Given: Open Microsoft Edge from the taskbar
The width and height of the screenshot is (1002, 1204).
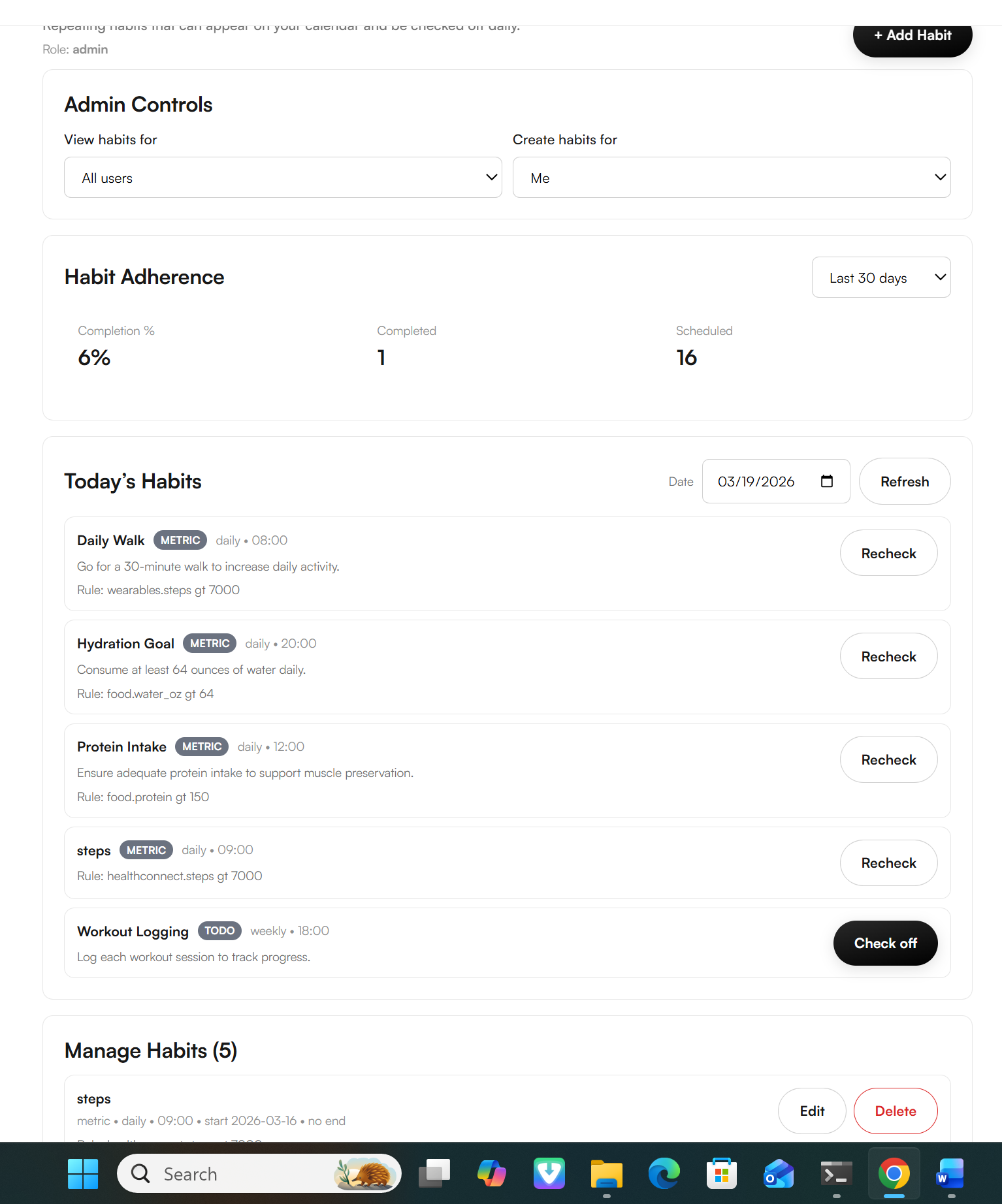Looking at the screenshot, I should coord(664,1173).
